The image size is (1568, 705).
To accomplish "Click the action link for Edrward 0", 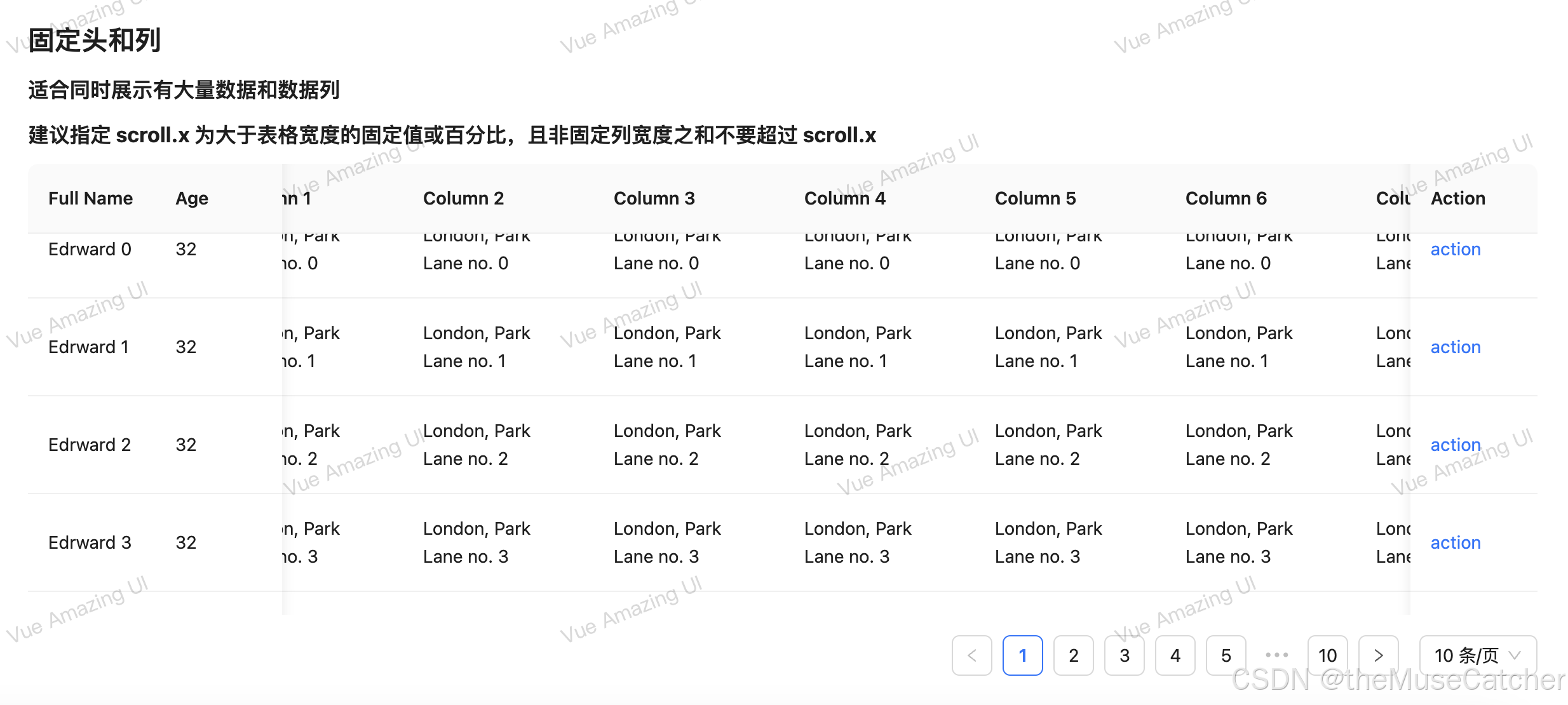I will (x=1455, y=249).
